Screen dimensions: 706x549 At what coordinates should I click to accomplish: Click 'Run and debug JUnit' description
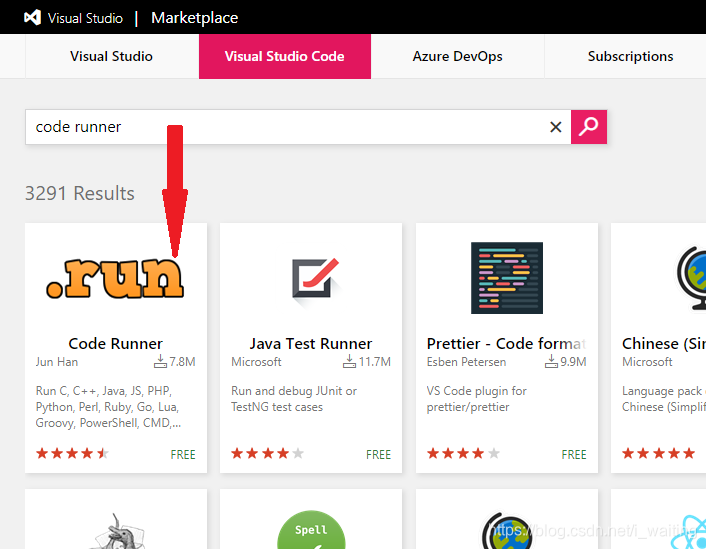tap(294, 399)
